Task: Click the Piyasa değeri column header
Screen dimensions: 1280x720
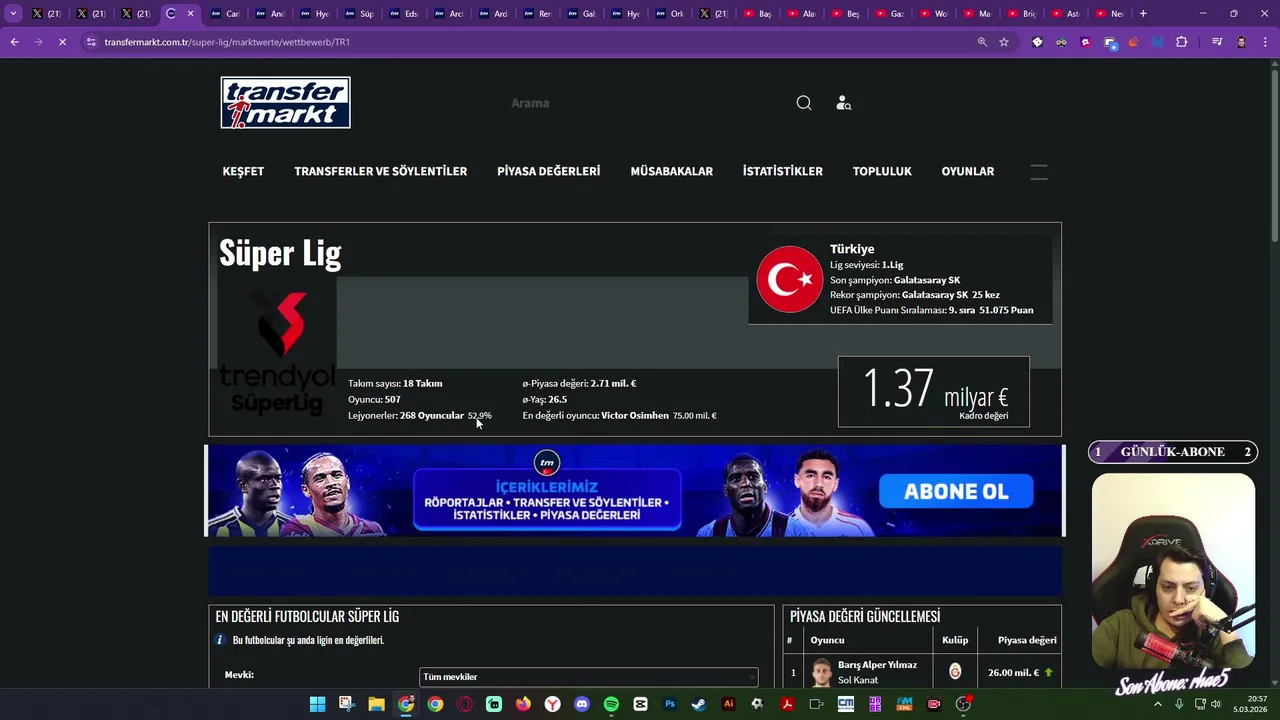Action: 1027,640
